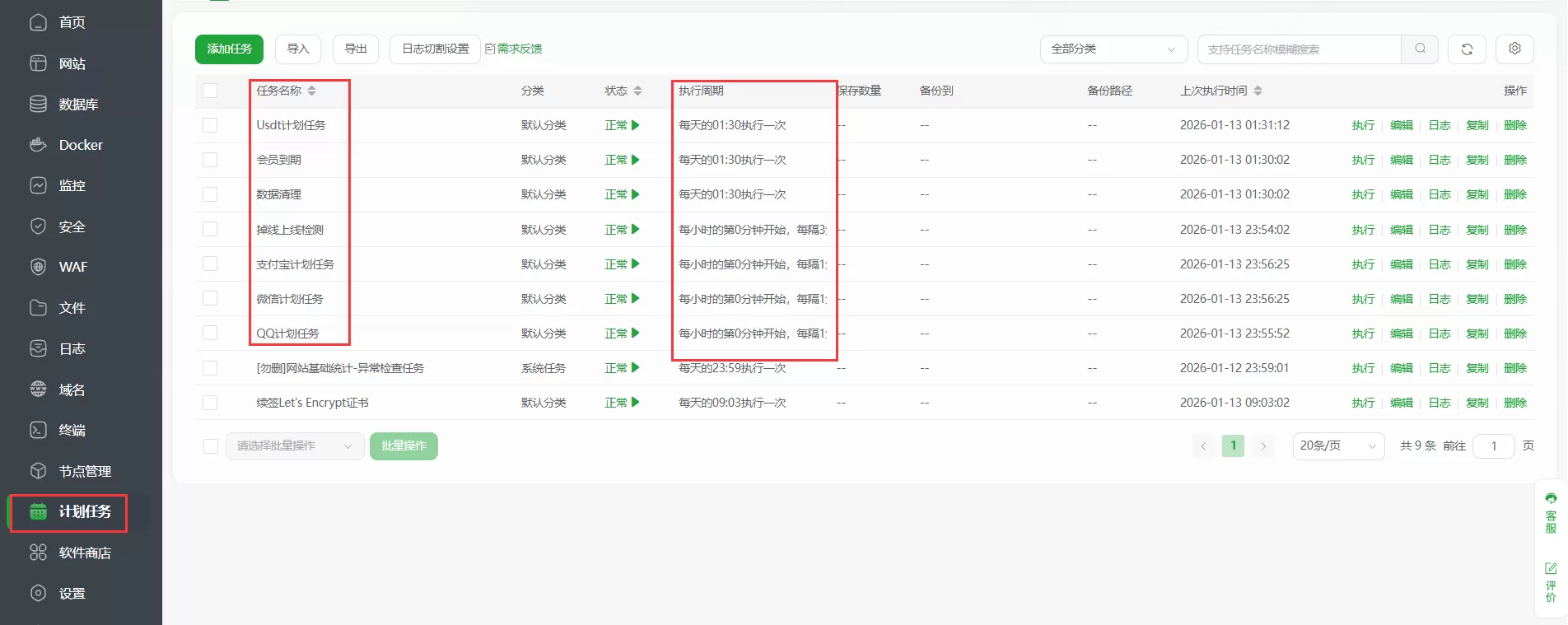
Task: Focus the task name search field
Action: click(x=1299, y=49)
